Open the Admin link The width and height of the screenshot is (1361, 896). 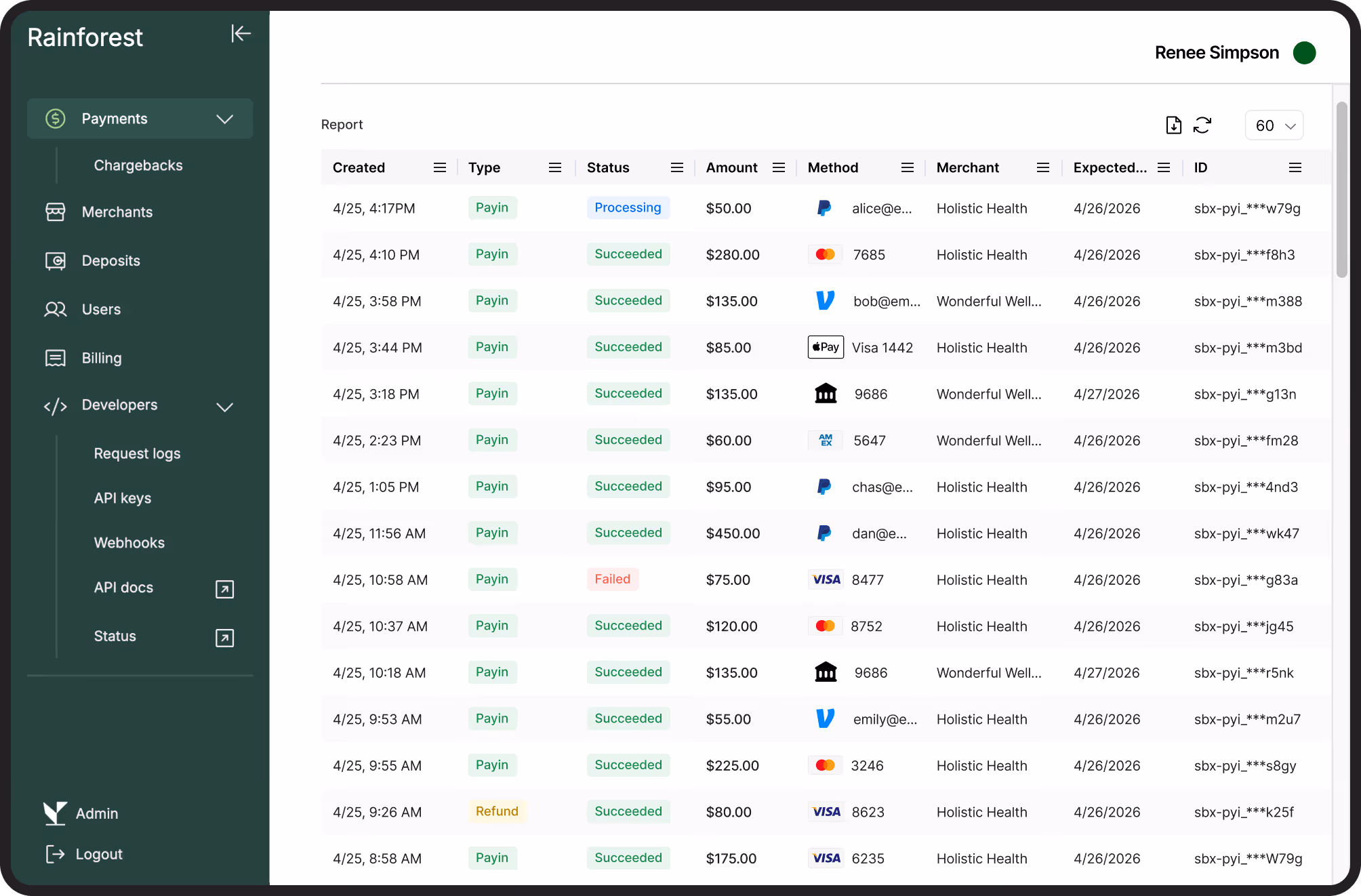click(97, 813)
